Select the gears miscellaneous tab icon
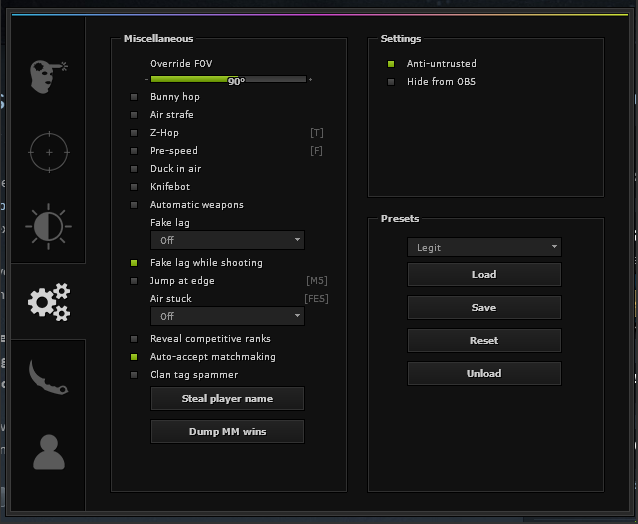The width and height of the screenshot is (638, 524). (x=49, y=302)
